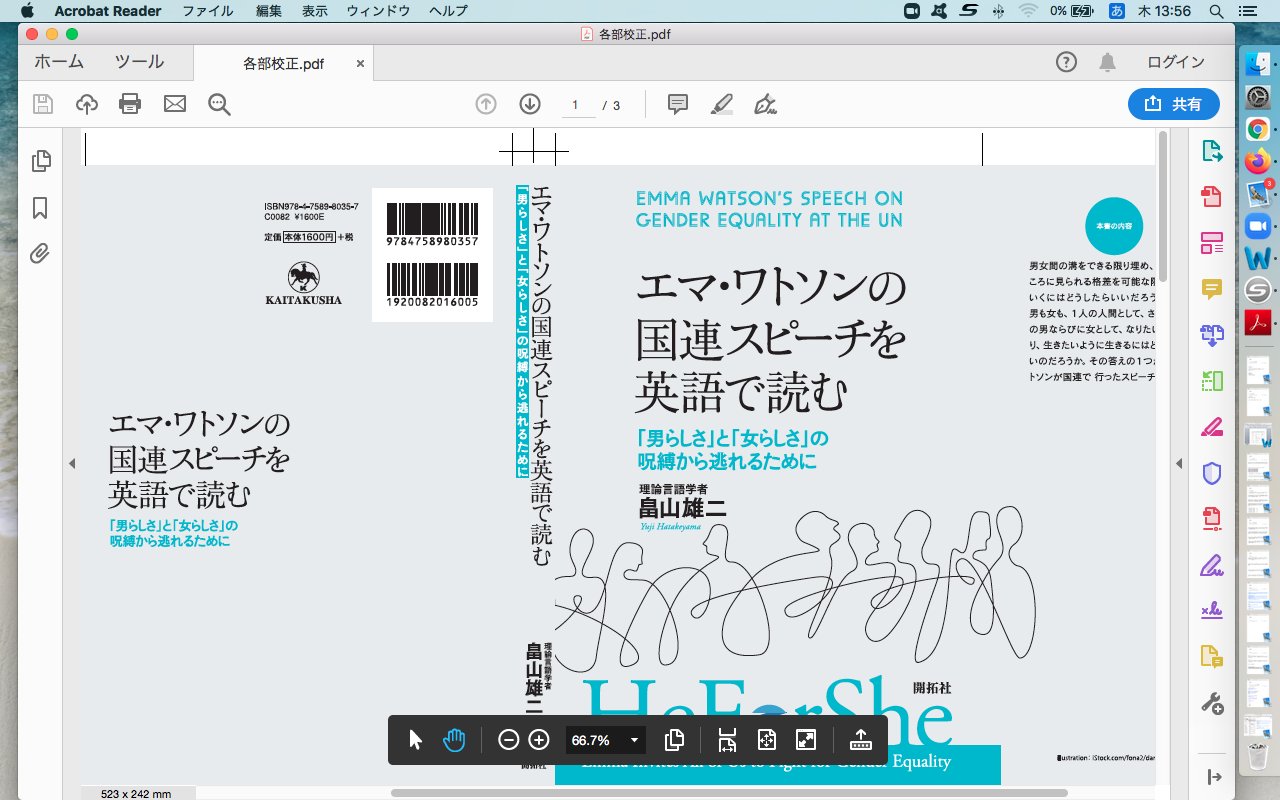Open Combine Files tool in right pane
Viewport: 1280px width, 800px height.
point(1212,335)
